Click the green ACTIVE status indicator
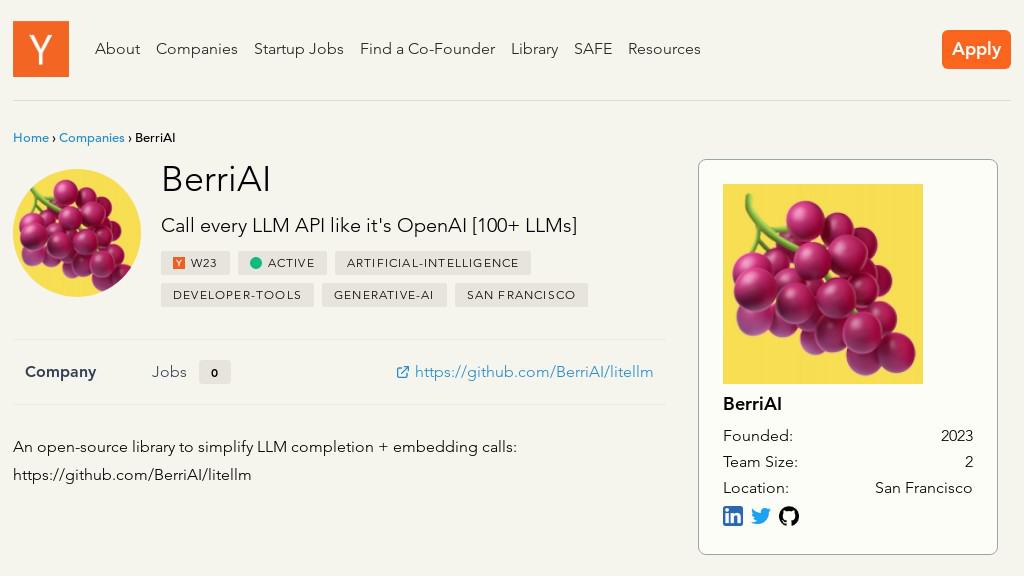The height and width of the screenshot is (576, 1024). click(x=257, y=263)
